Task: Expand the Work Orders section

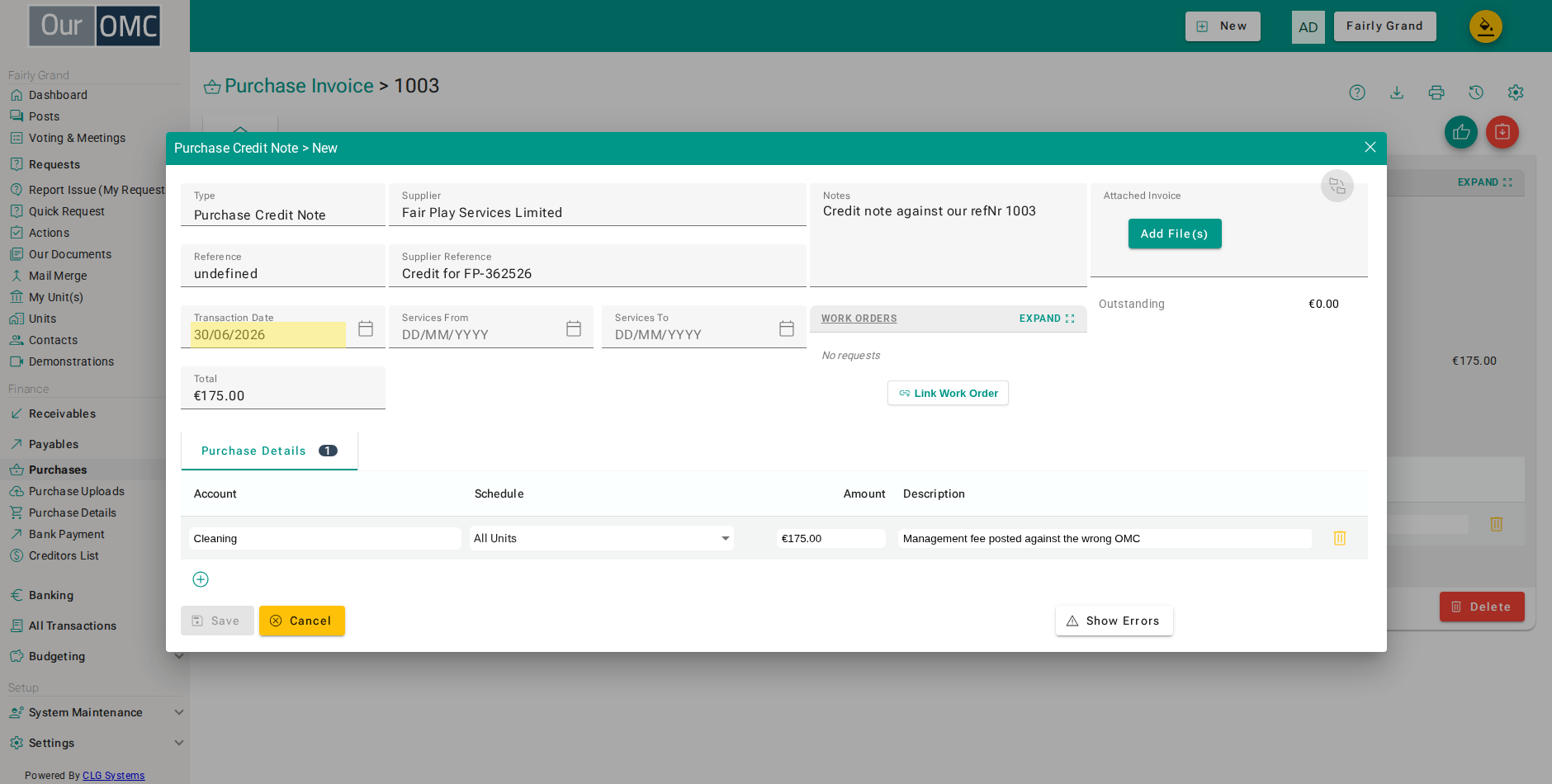Action: 1047,319
